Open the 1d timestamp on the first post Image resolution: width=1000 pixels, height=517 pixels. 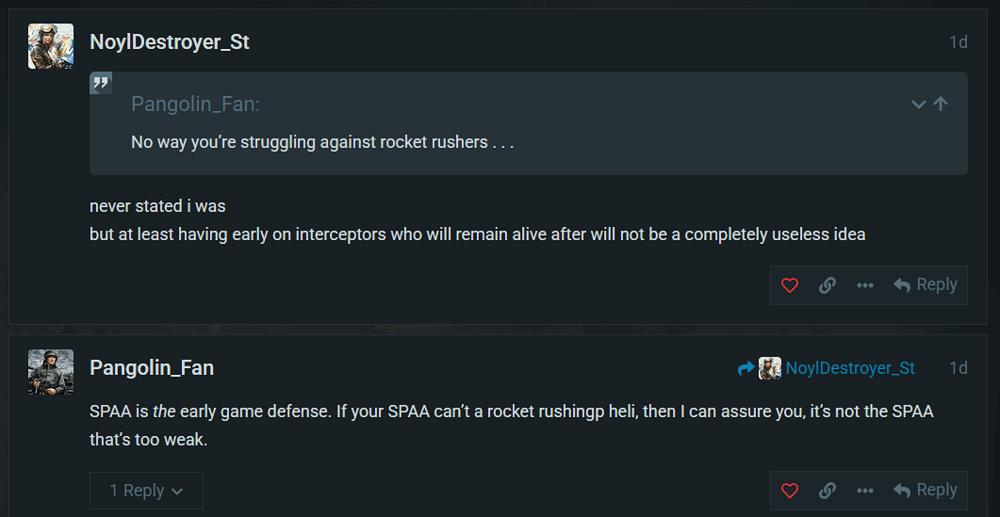[957, 42]
